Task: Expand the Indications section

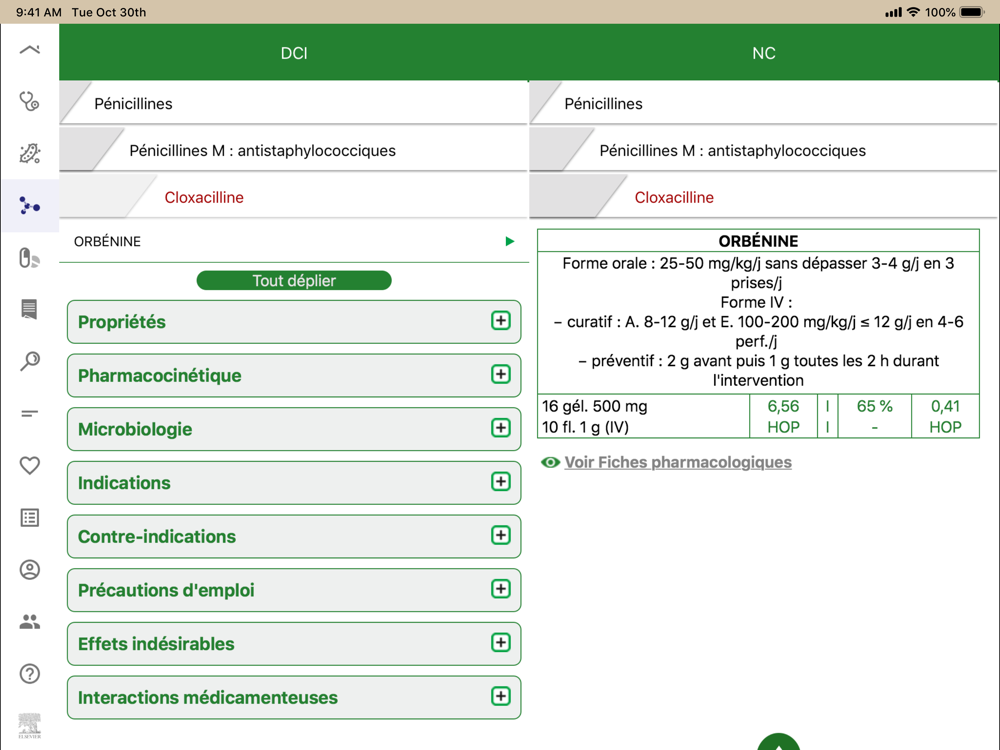Action: click(x=294, y=483)
